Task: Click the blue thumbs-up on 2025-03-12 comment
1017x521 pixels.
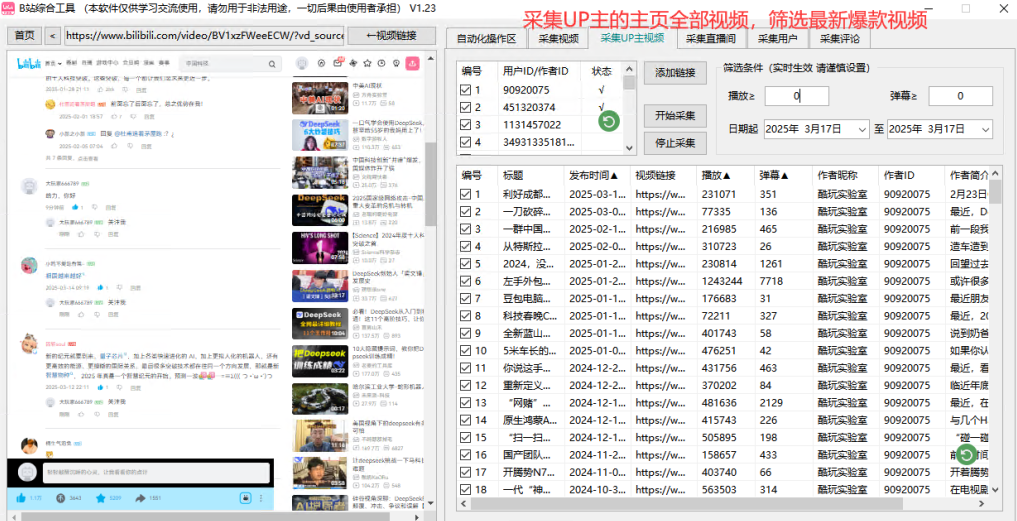Action: coord(99,387)
